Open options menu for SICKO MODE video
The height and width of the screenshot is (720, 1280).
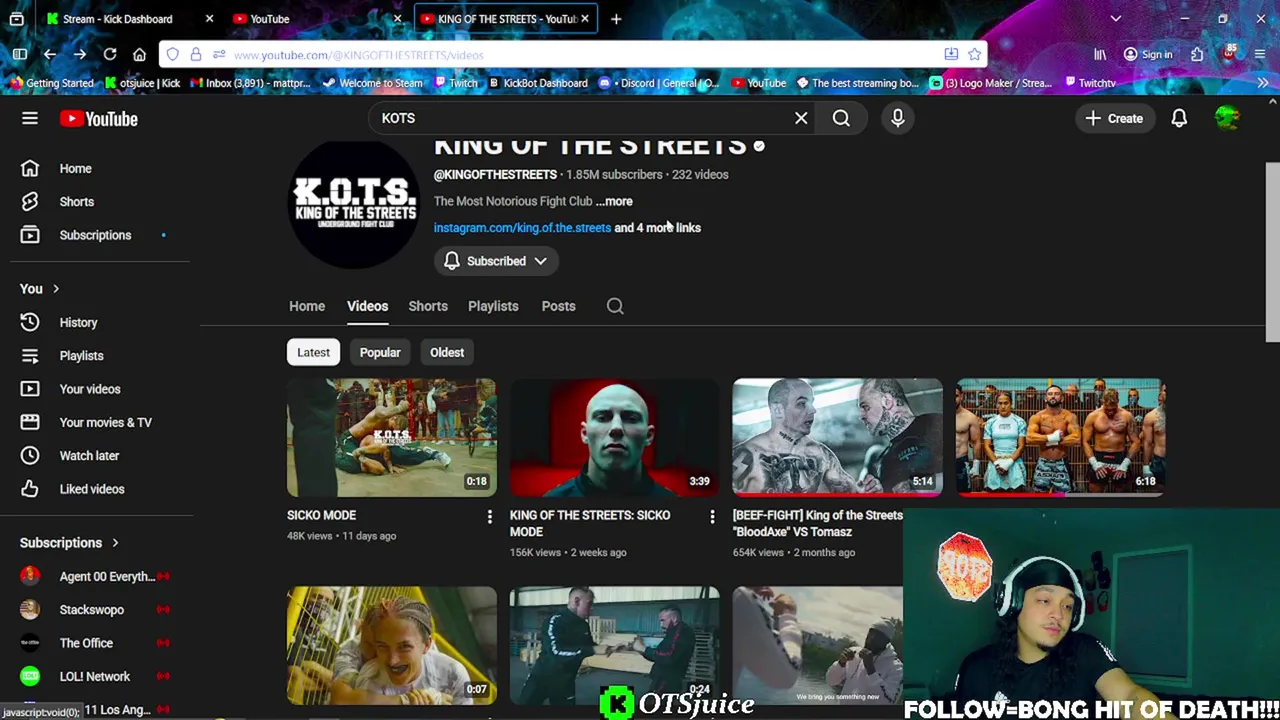489,516
